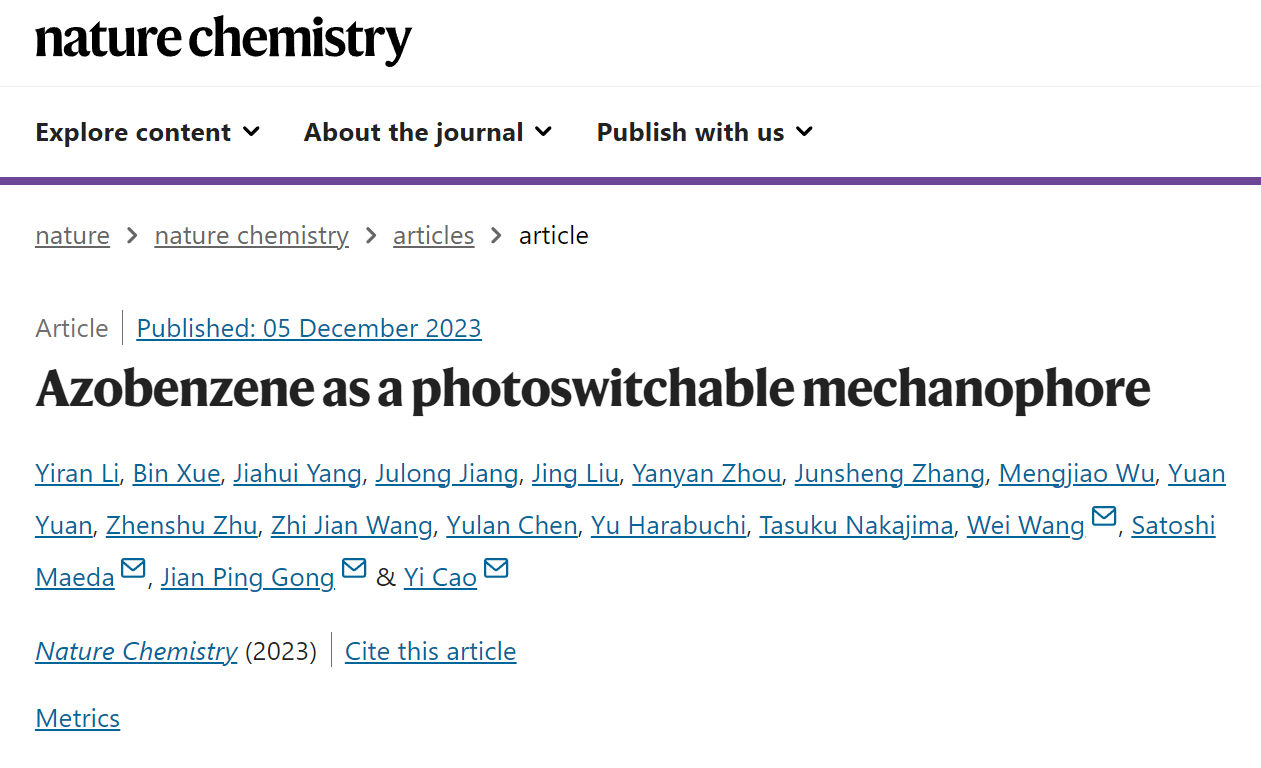
Task: Click the envelope icon next to Yi Cao
Action: pyautogui.click(x=496, y=569)
